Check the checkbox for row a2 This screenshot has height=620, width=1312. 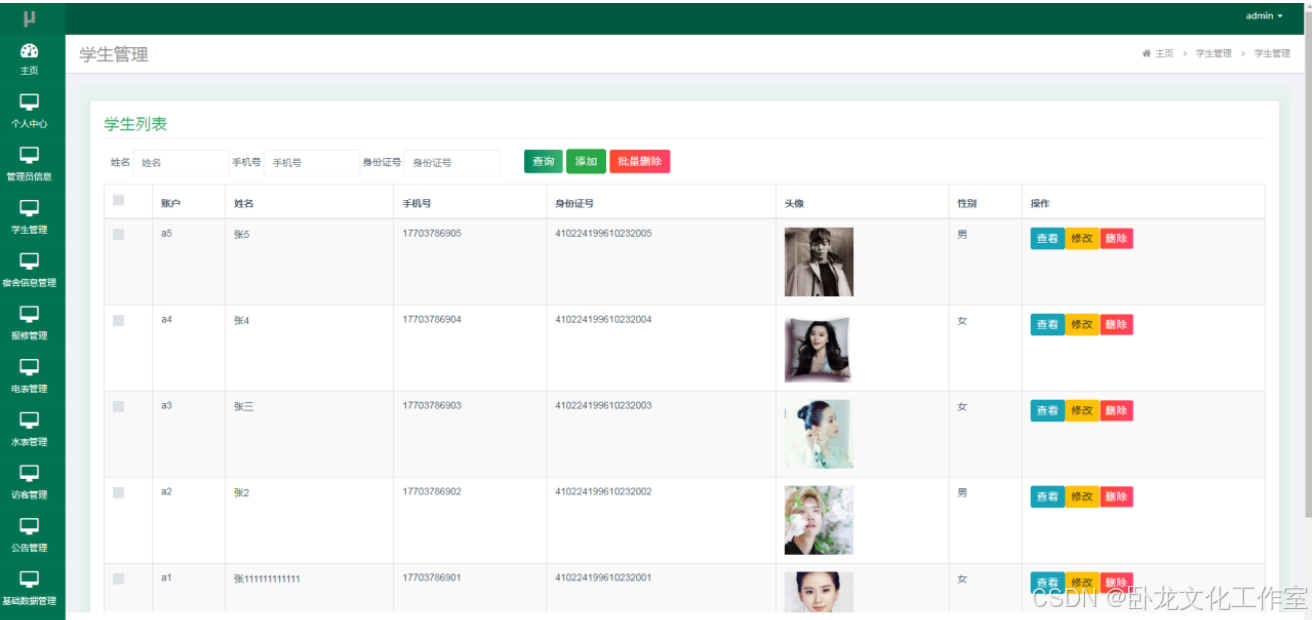(x=118, y=492)
